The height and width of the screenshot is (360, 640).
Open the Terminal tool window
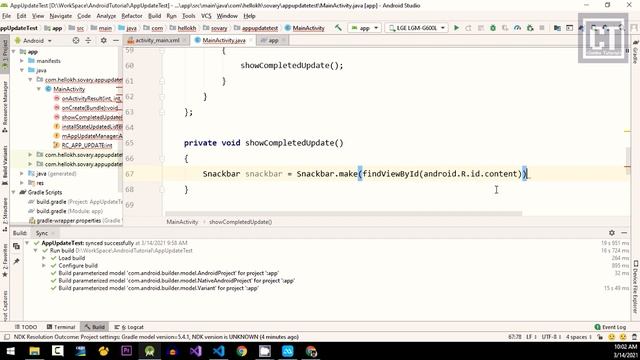(61, 327)
